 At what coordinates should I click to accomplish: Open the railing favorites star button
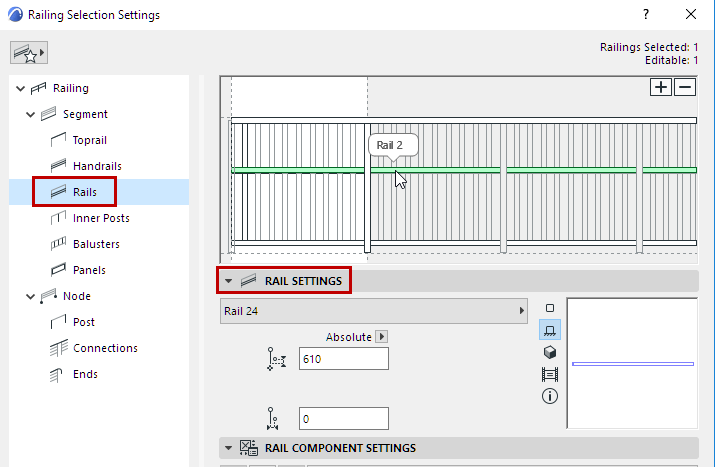(x=29, y=52)
